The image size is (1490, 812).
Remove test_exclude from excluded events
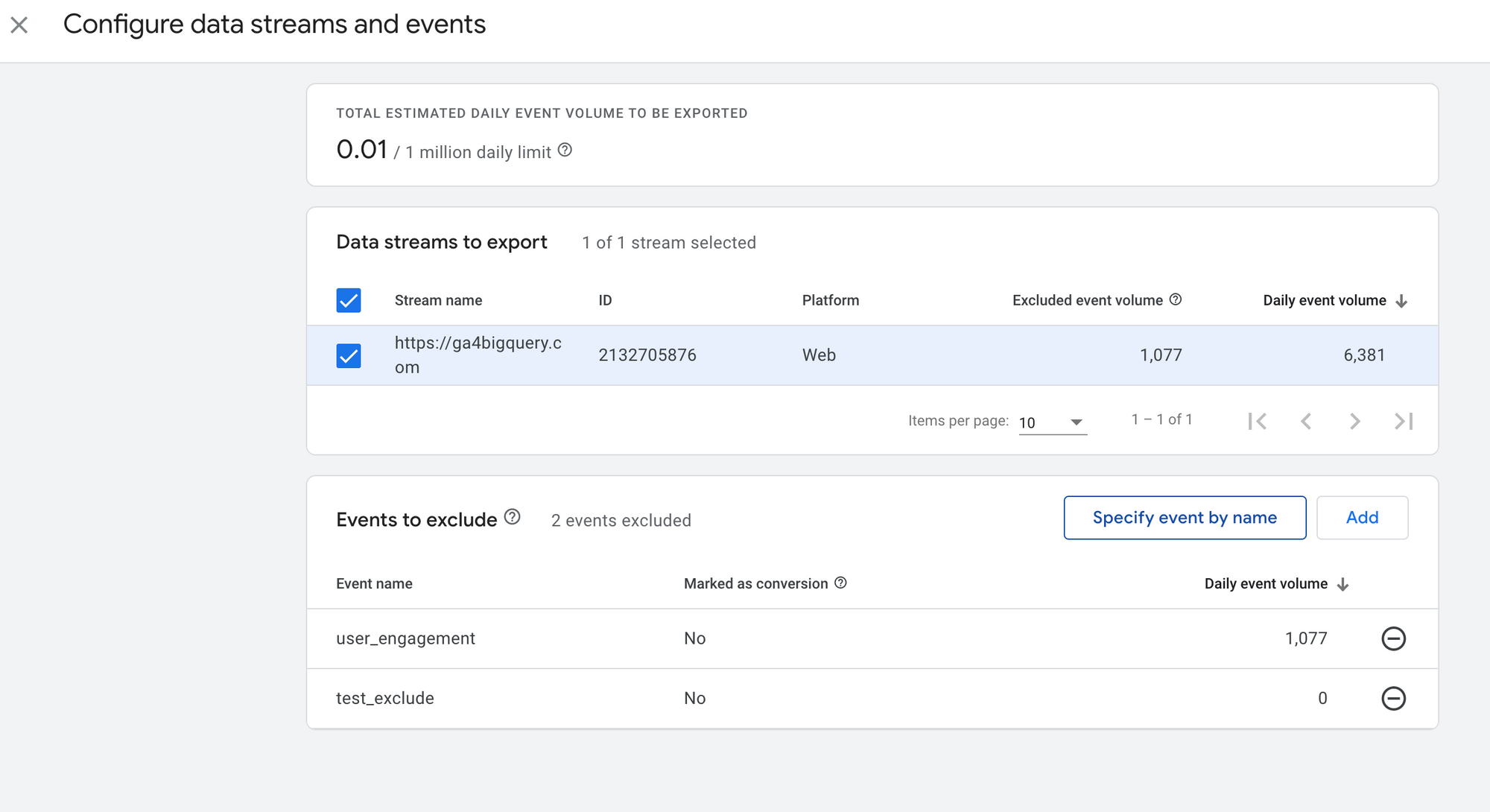click(x=1393, y=698)
